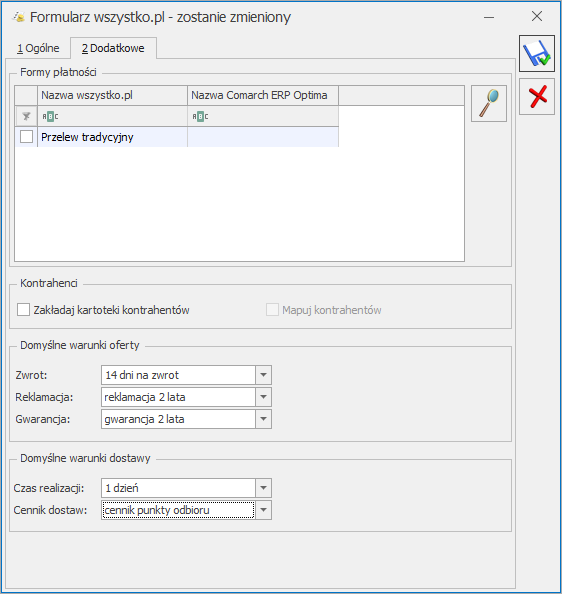Open the Czas realizacji dropdown
Viewport: 562px width, 594px height.
pos(264,488)
